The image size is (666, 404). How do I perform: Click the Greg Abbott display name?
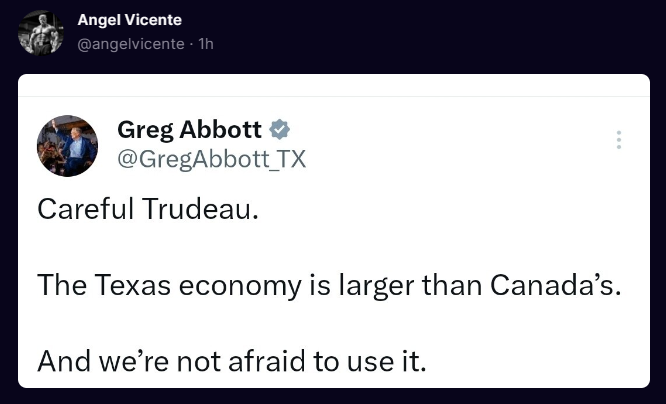[189, 129]
